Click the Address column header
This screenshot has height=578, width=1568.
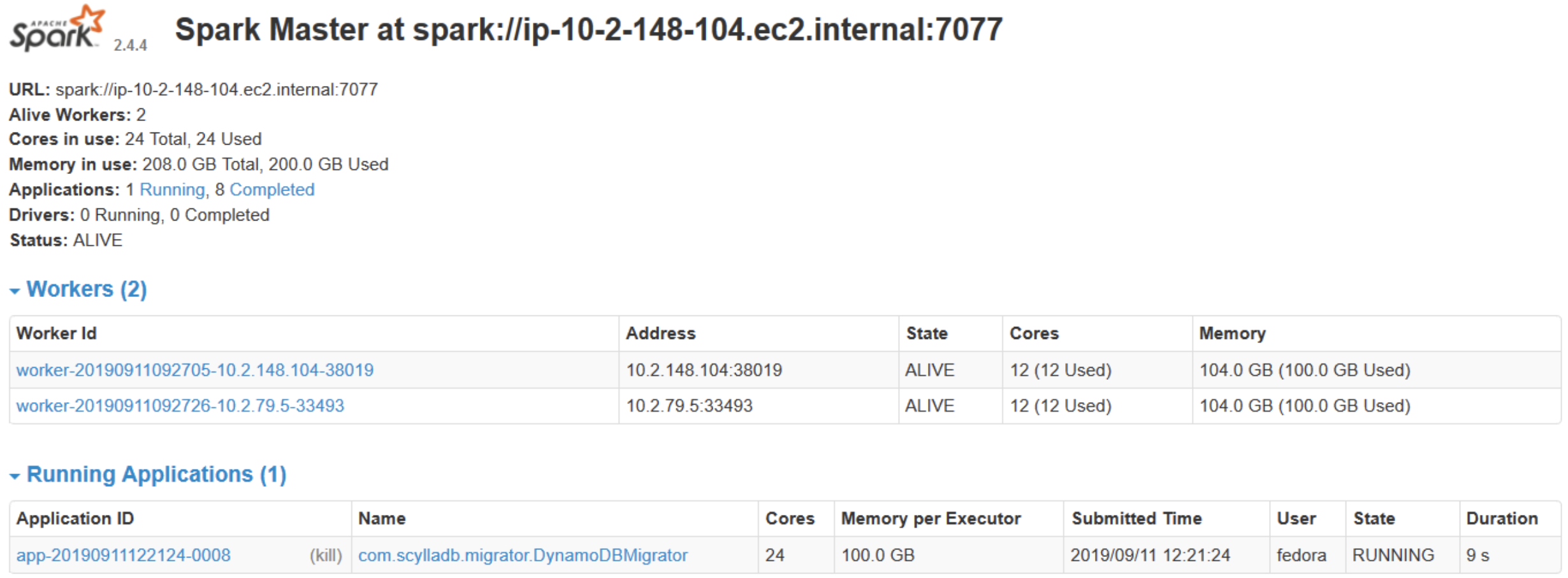[x=661, y=333]
